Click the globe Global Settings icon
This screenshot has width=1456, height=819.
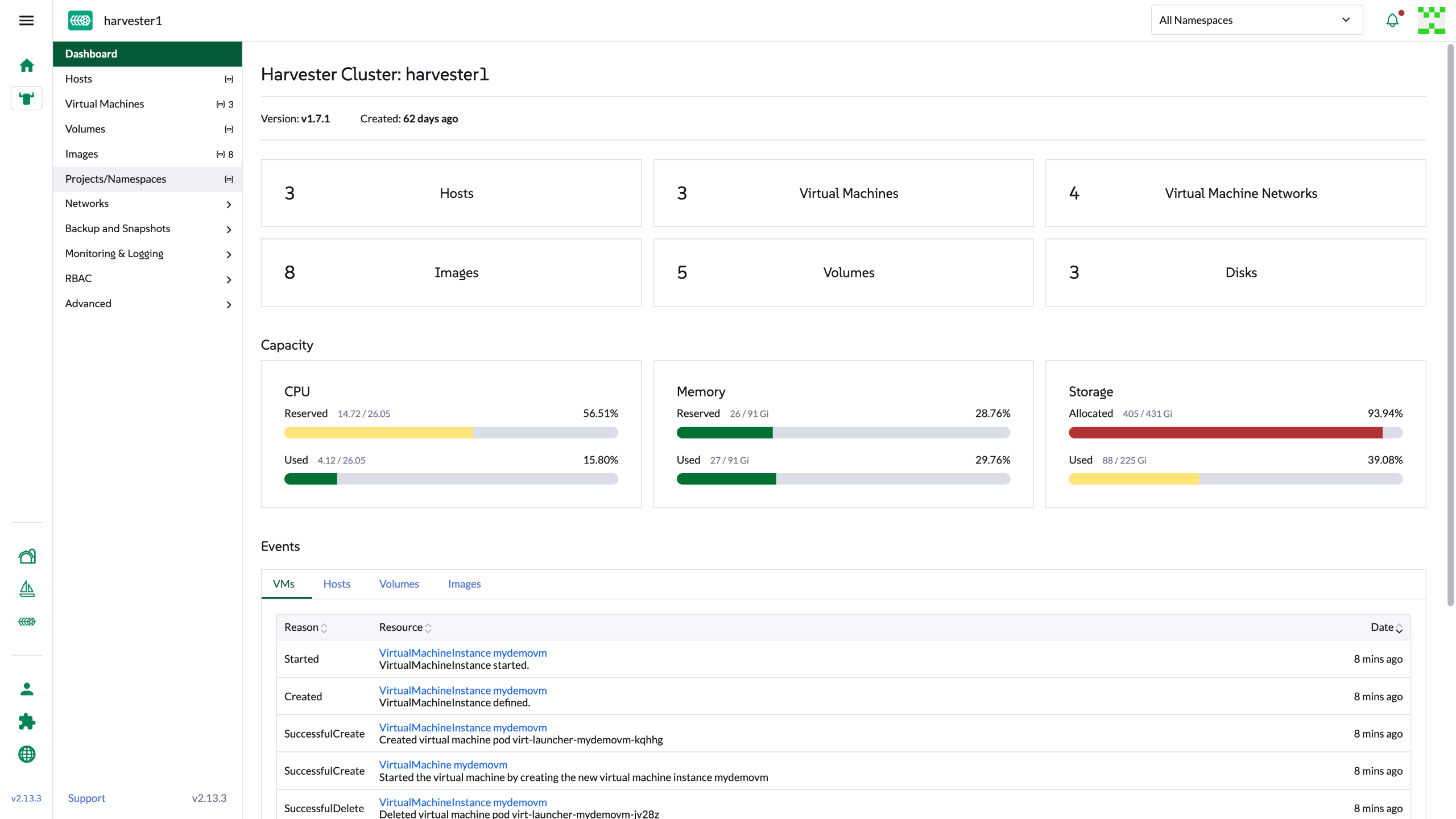[x=27, y=754]
